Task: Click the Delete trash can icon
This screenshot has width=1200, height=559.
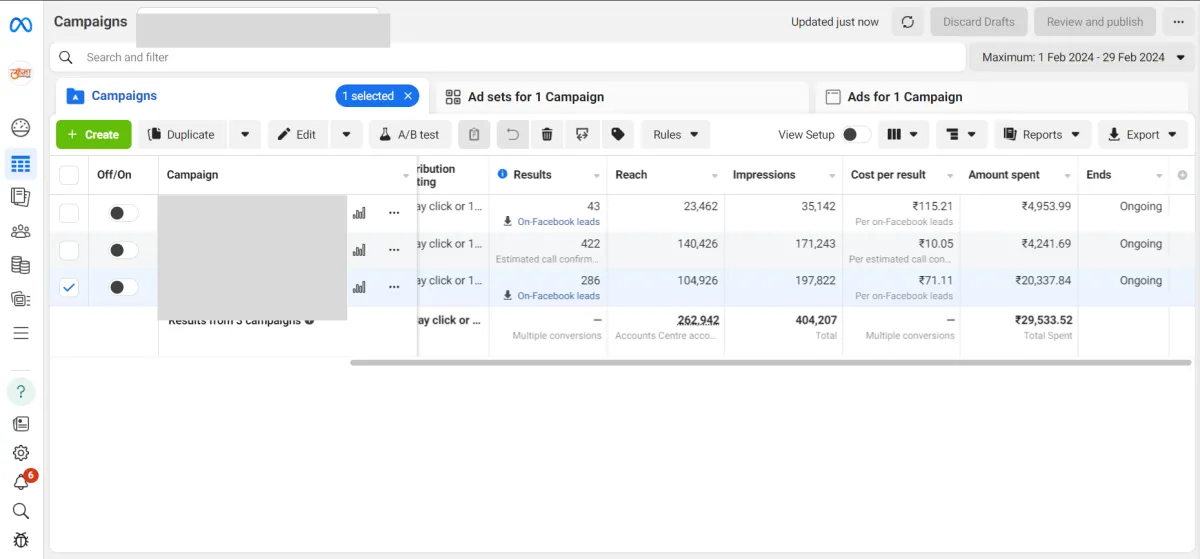Action: click(x=547, y=135)
